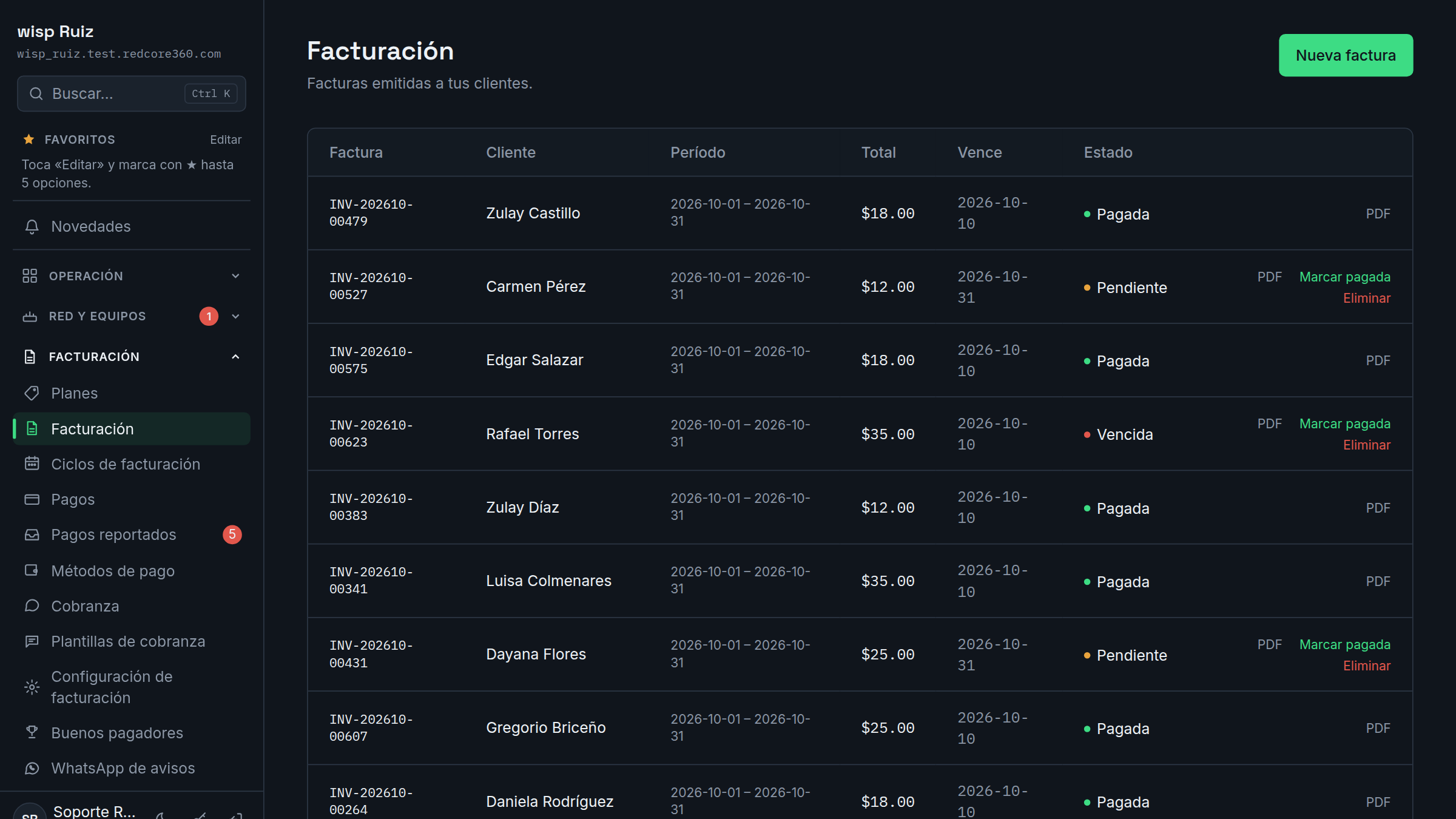Go to Cobranza in the sidebar
The height and width of the screenshot is (819, 1456).
[x=132, y=605]
